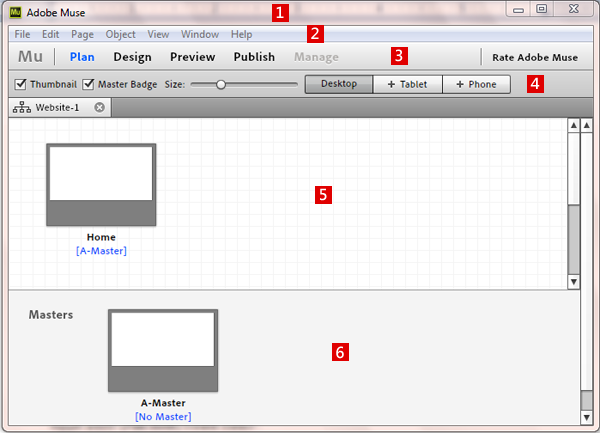Click the sitemap icon on Website-1 tab
Image resolution: width=600 pixels, height=433 pixels.
pyautogui.click(x=22, y=107)
